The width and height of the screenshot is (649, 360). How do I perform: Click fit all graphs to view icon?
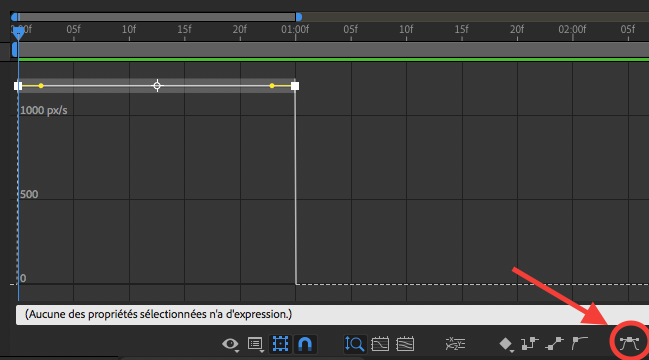point(405,344)
